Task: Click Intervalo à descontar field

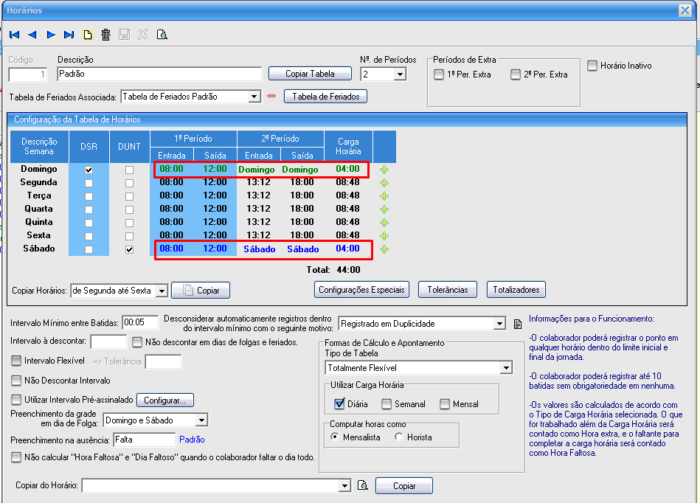Action: [x=108, y=341]
